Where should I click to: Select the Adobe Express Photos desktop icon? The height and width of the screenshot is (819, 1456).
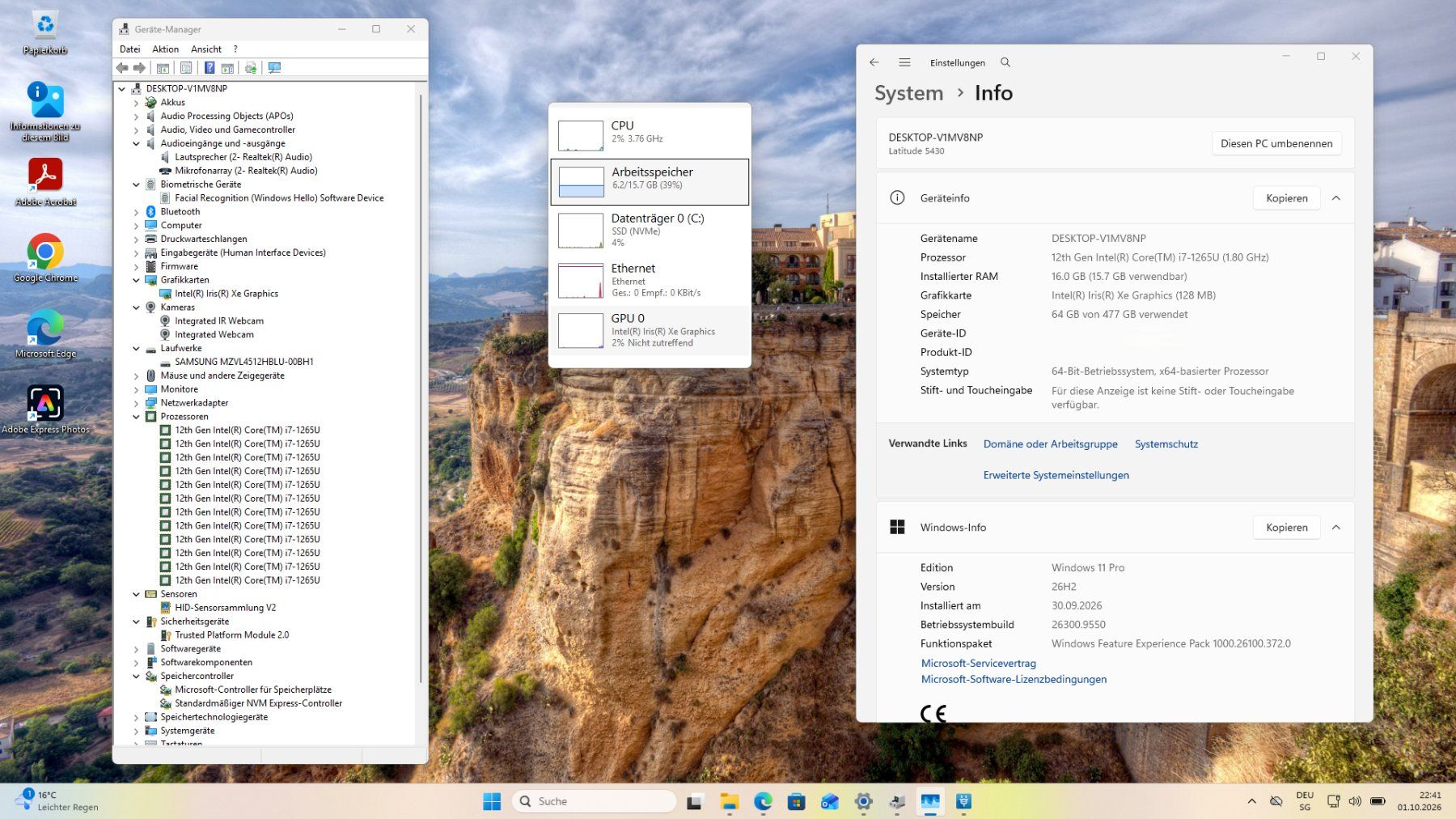[x=45, y=409]
